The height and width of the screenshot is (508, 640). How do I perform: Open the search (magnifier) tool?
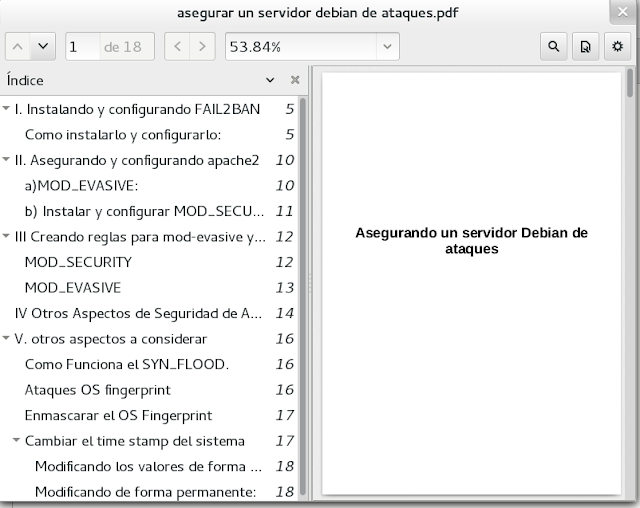click(553, 47)
